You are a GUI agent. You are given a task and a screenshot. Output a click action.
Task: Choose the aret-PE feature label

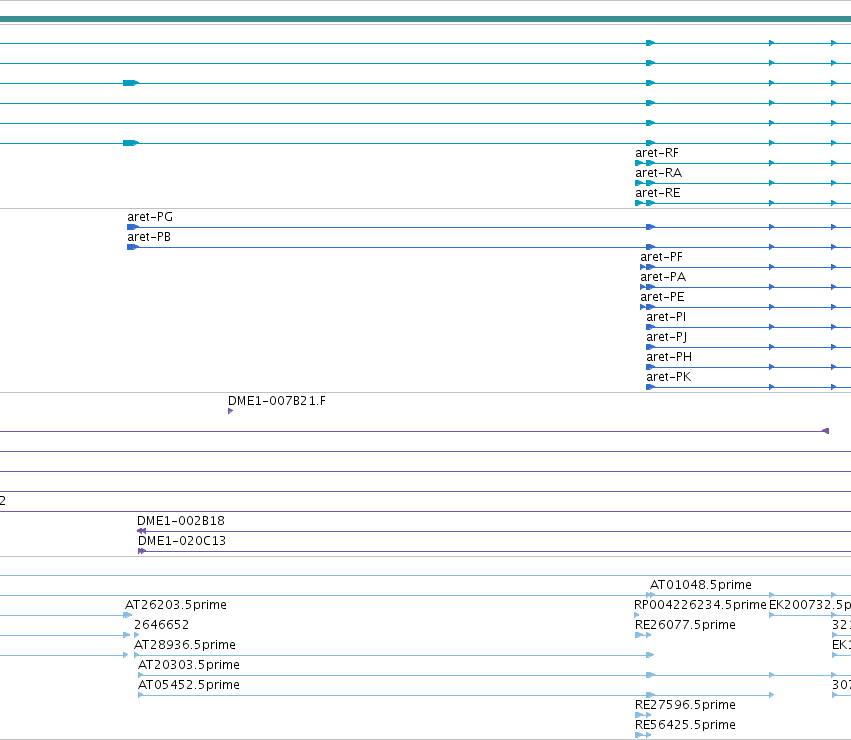[662, 298]
